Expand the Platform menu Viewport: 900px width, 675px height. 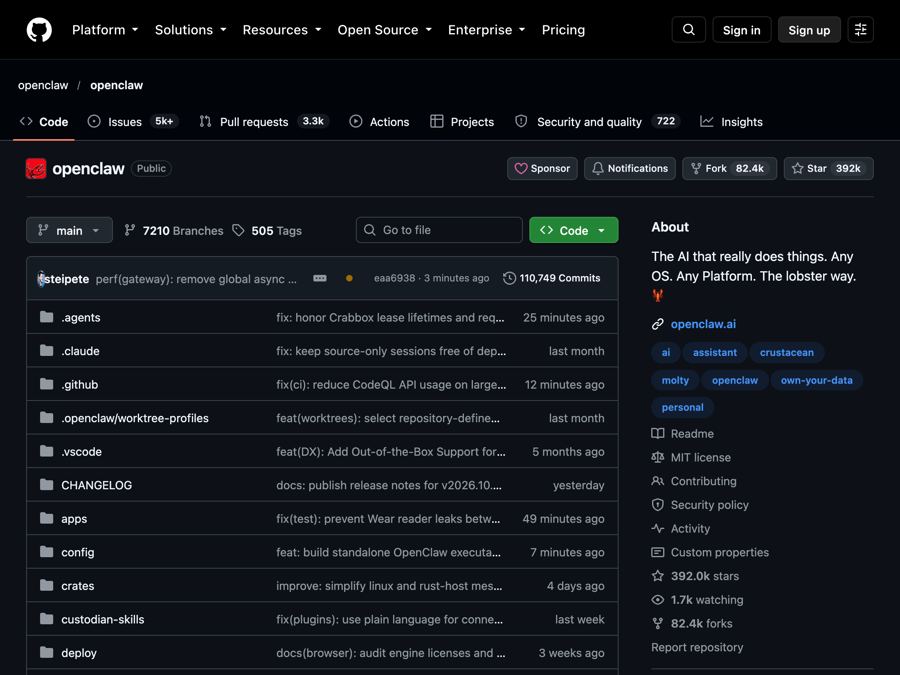[x=105, y=30]
